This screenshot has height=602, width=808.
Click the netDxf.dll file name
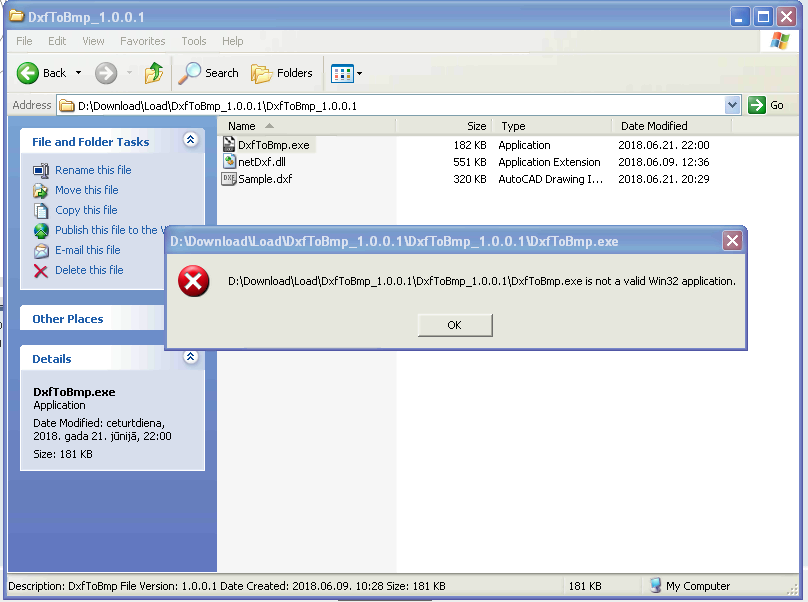click(x=262, y=162)
